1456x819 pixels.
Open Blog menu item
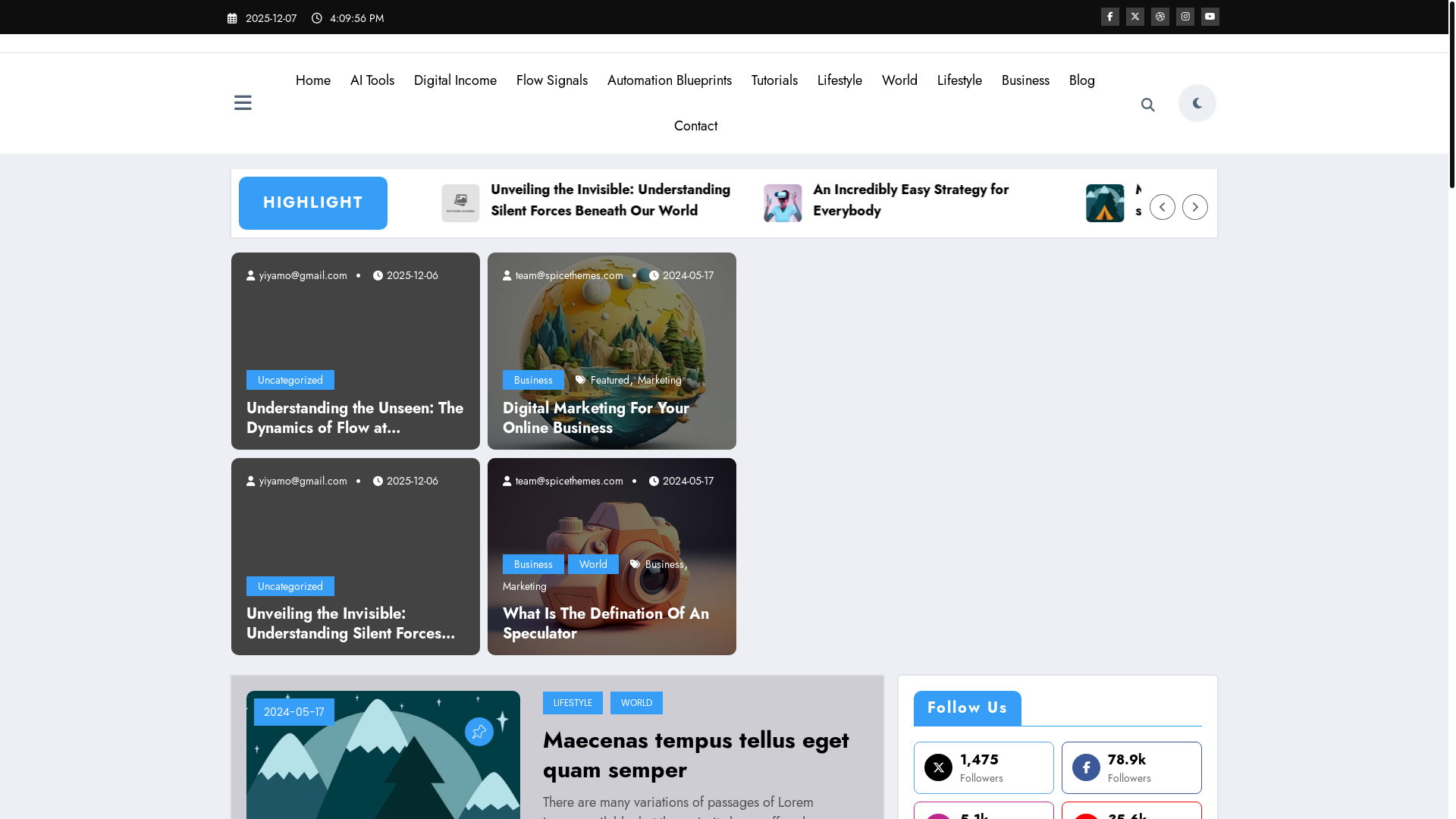click(1081, 80)
